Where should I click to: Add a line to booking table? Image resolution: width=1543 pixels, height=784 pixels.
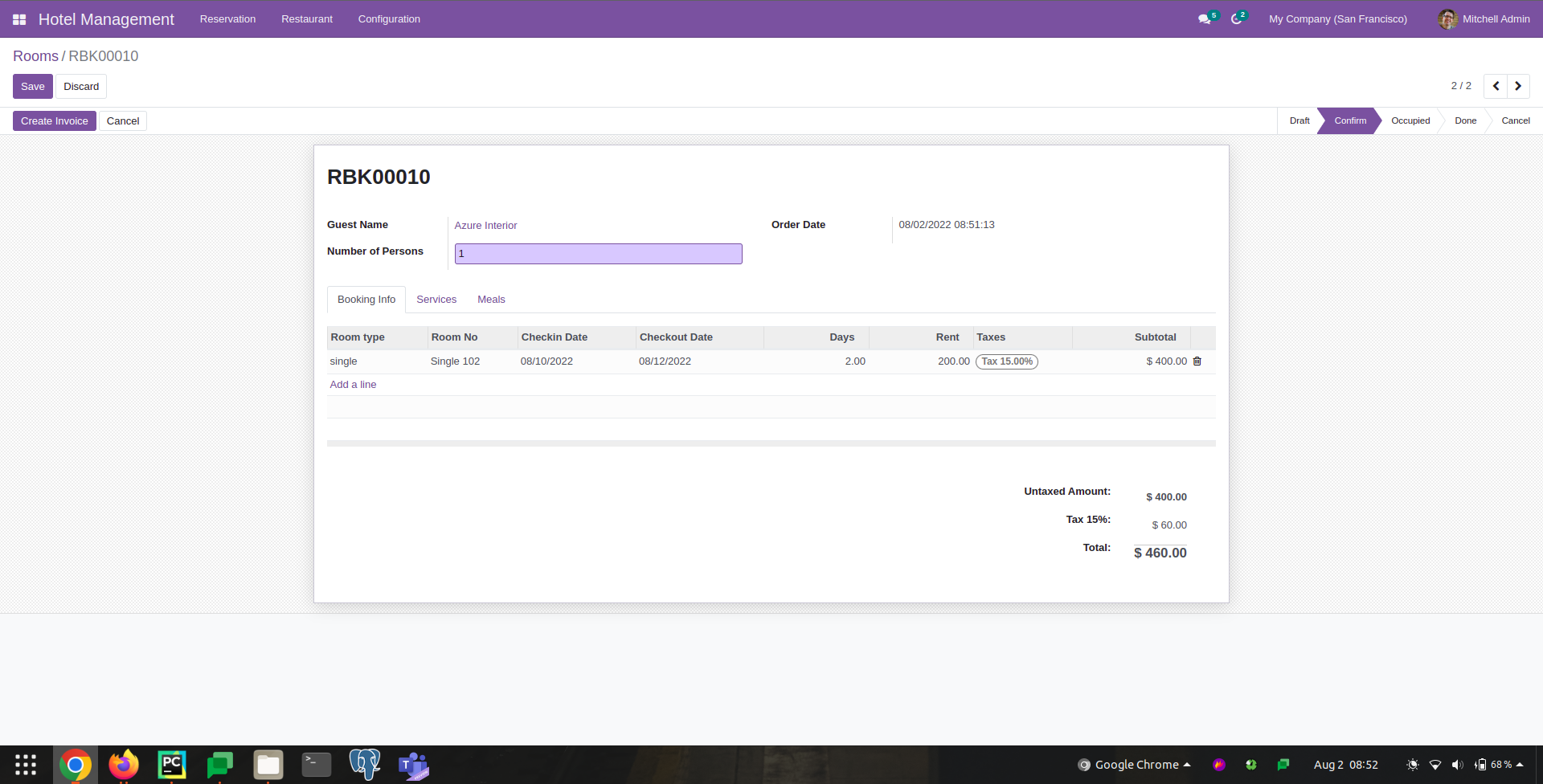pyautogui.click(x=353, y=385)
